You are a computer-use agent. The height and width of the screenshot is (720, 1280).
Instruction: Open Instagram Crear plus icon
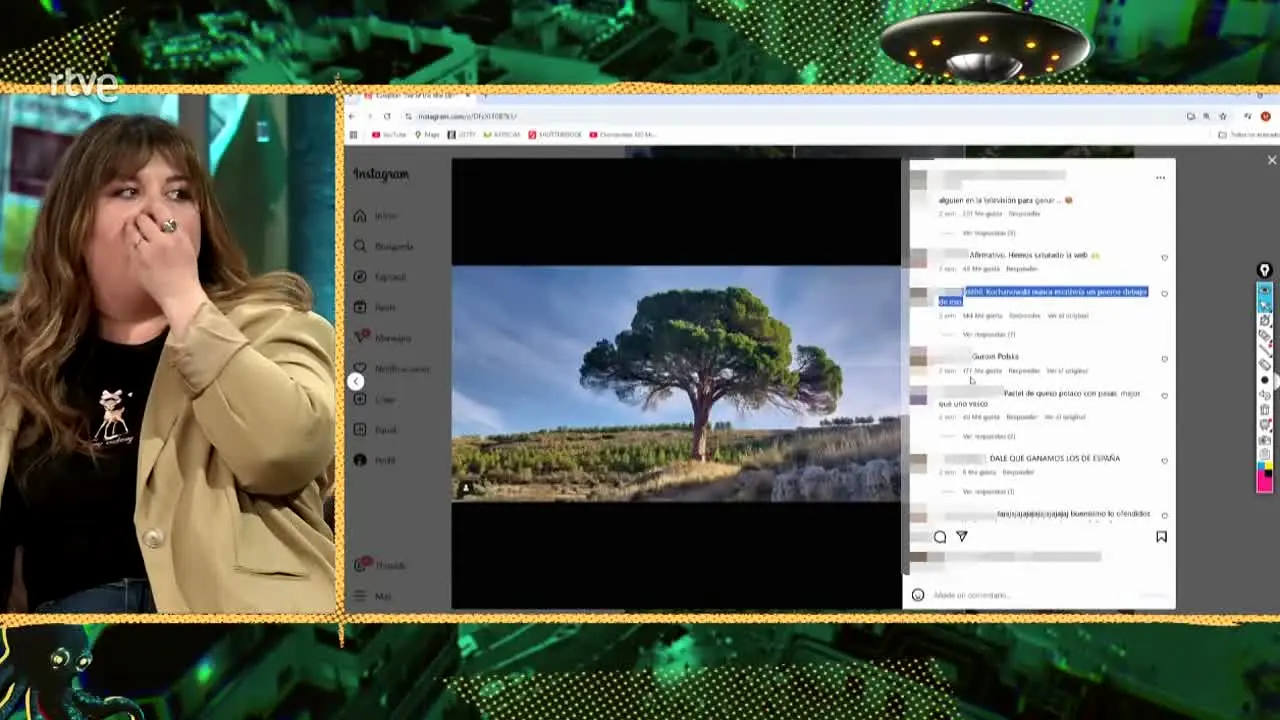[x=360, y=399]
